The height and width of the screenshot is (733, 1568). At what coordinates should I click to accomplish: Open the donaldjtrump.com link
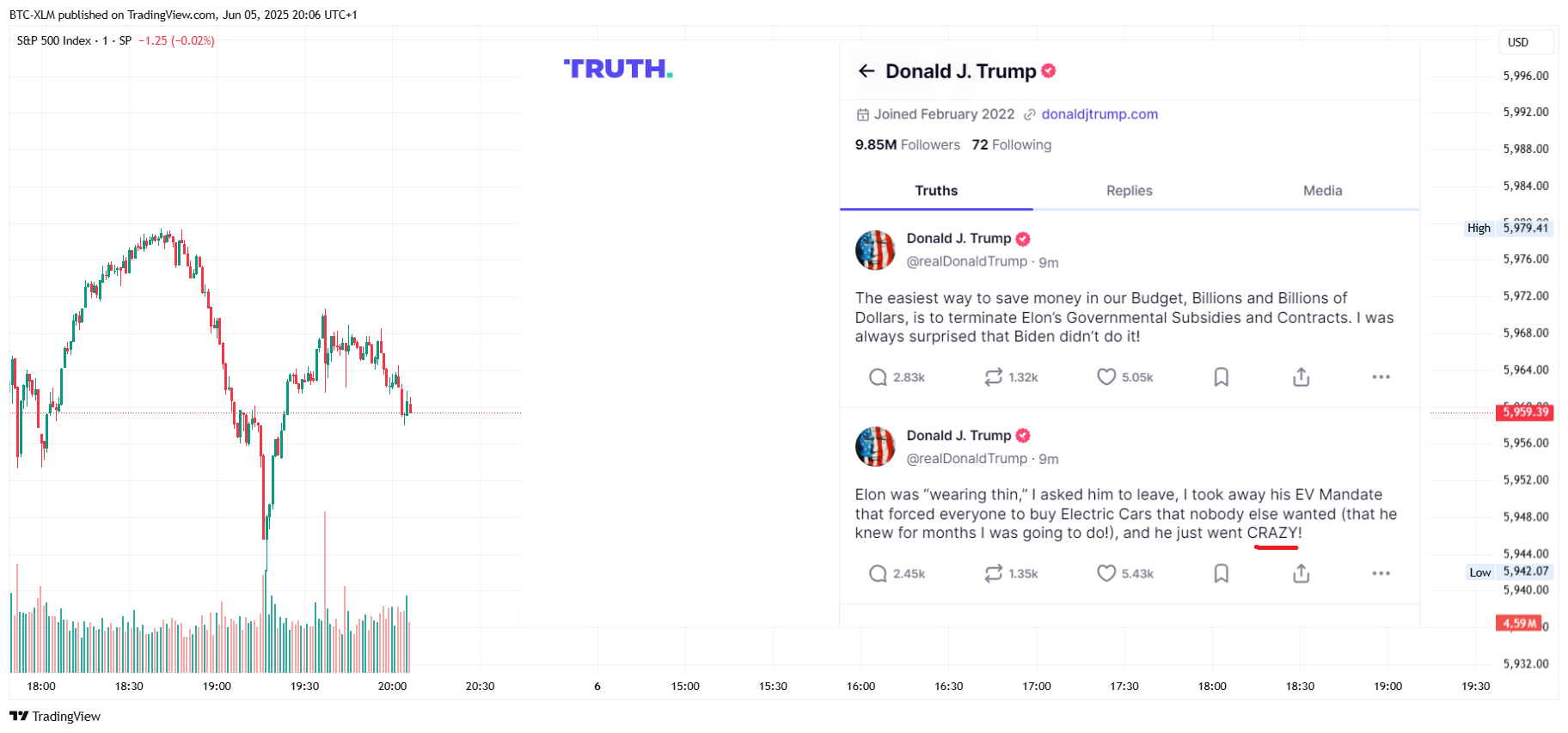pos(1099,114)
